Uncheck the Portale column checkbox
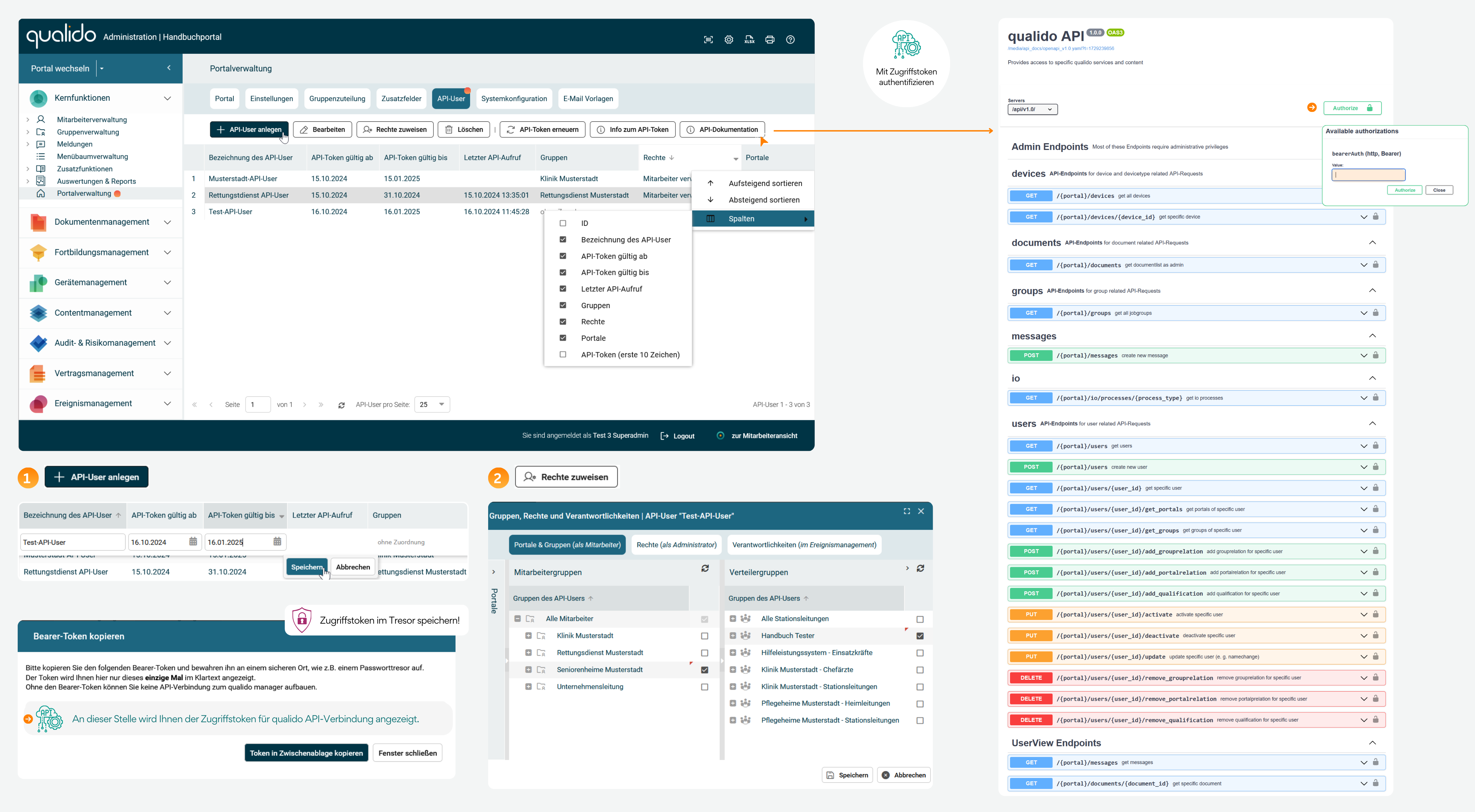This screenshot has height=812, width=1475. (x=563, y=338)
